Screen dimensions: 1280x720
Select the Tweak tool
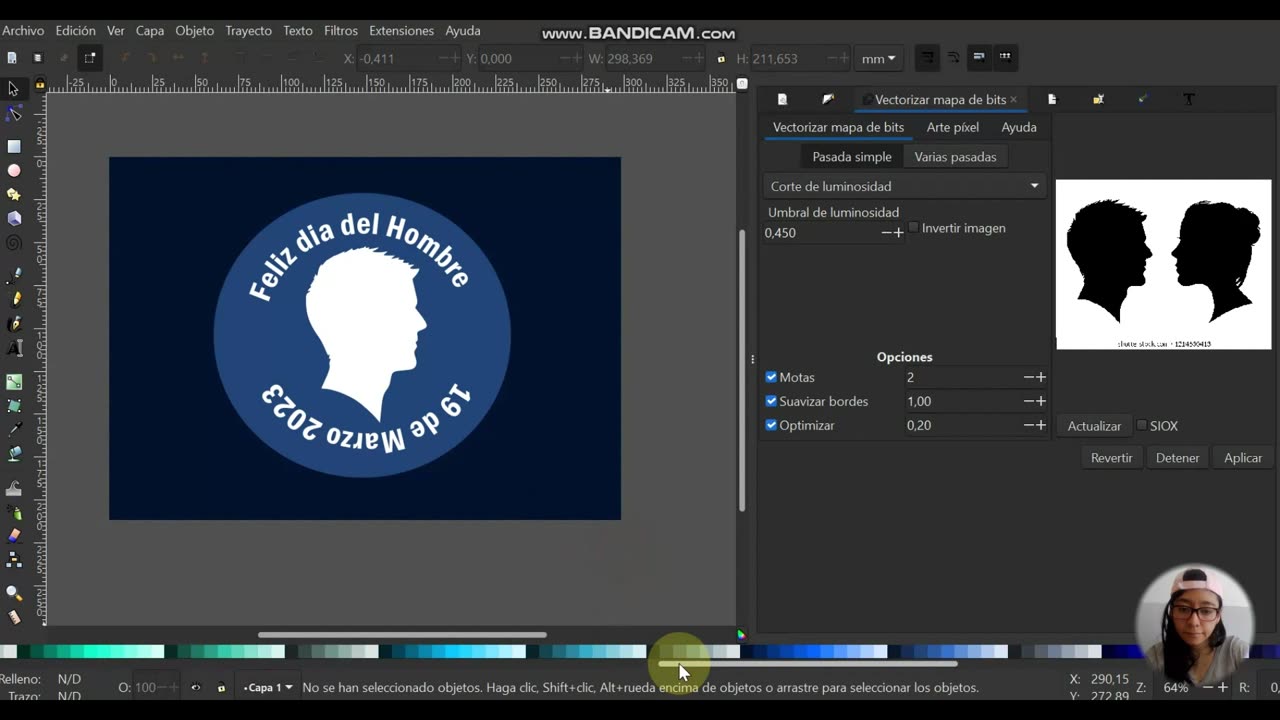point(14,488)
